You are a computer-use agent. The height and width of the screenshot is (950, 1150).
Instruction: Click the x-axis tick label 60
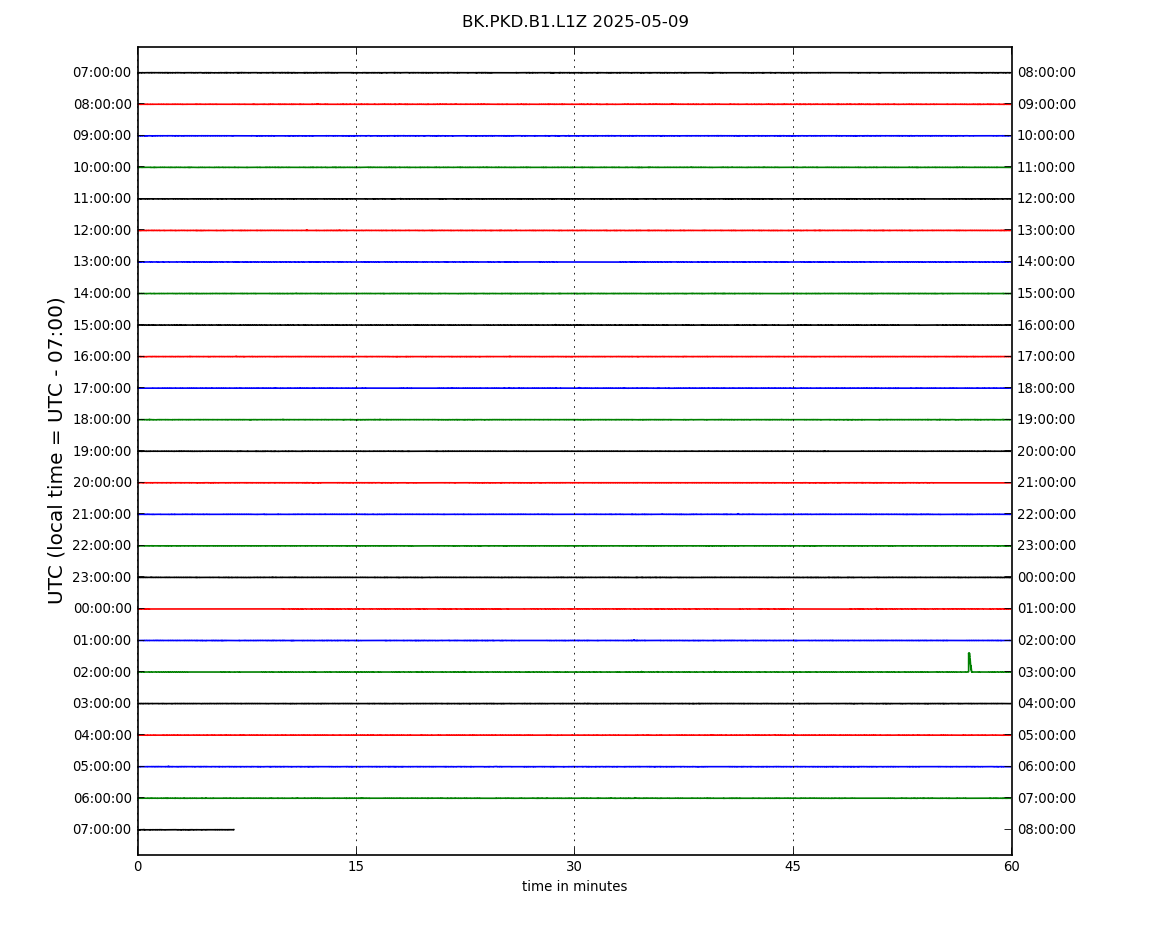click(1011, 866)
